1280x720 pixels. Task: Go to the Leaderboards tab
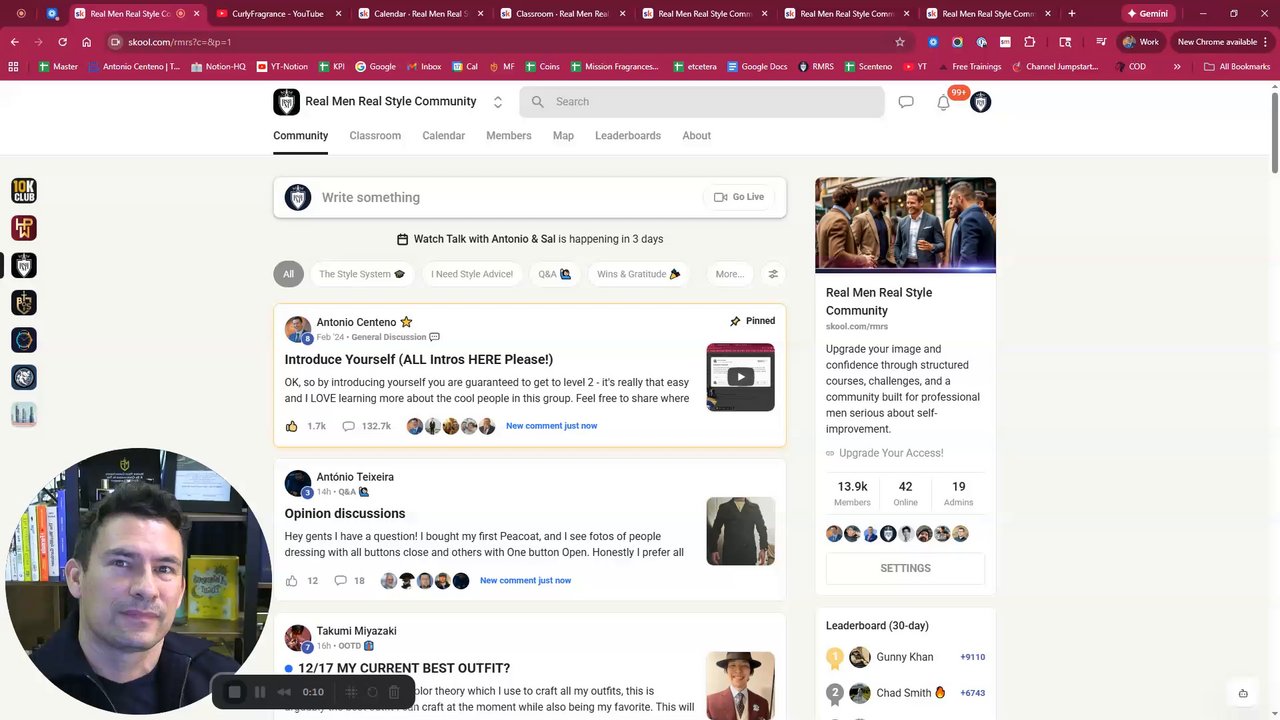coord(628,136)
